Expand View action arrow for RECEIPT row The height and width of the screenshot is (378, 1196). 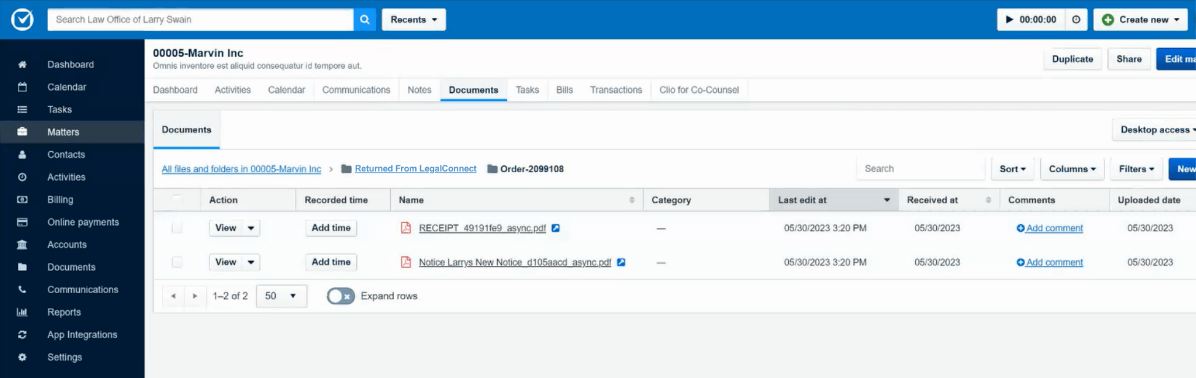pyautogui.click(x=252, y=228)
